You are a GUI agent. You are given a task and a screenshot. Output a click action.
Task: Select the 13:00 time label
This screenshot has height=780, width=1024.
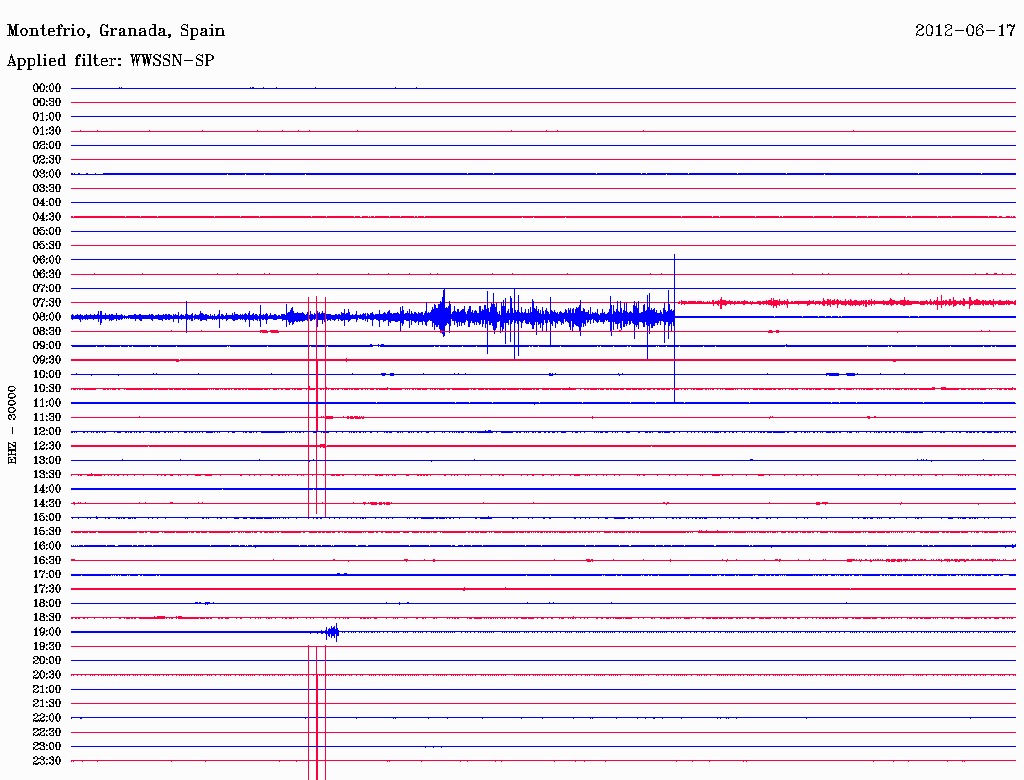coord(47,461)
